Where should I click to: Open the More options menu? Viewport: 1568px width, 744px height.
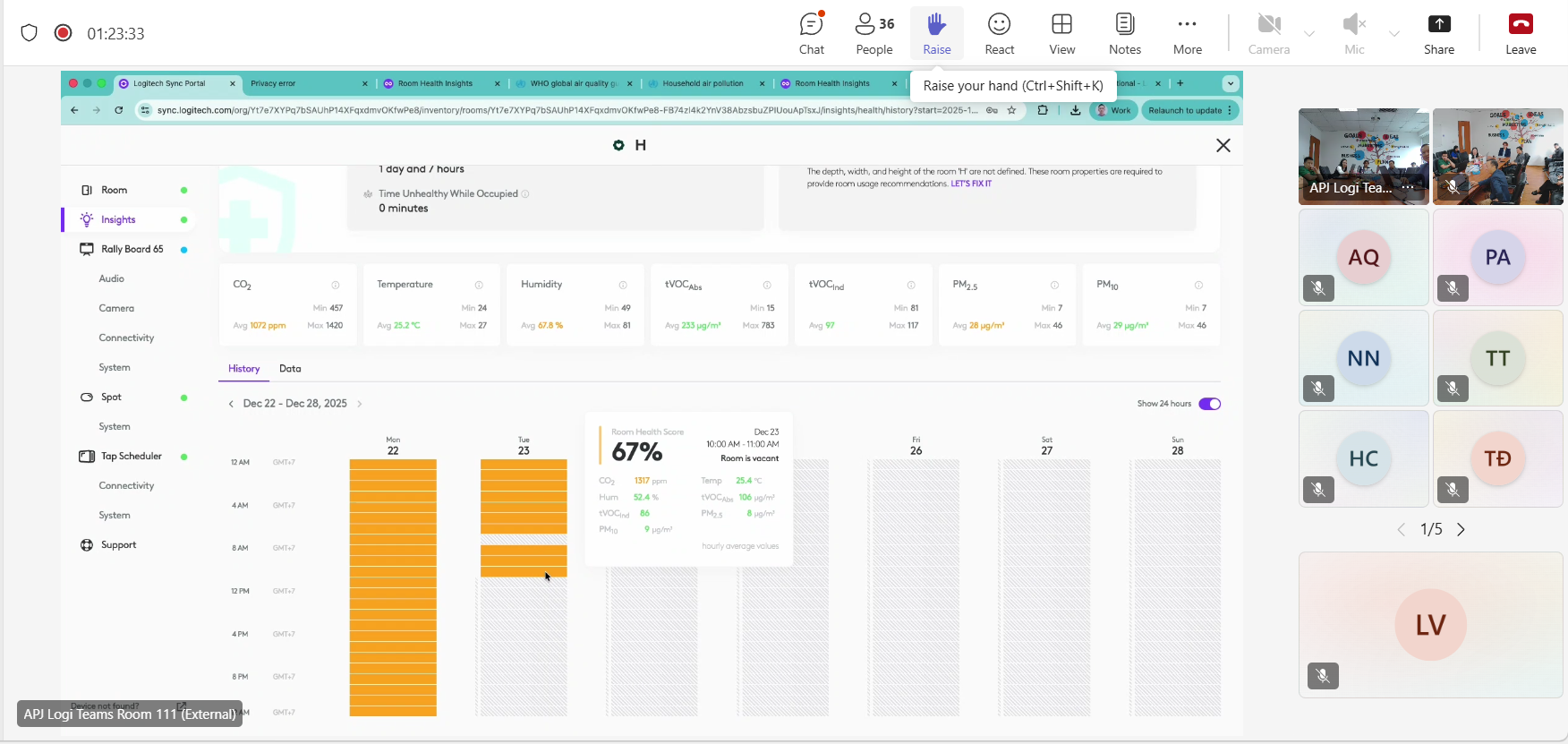pyautogui.click(x=1187, y=33)
